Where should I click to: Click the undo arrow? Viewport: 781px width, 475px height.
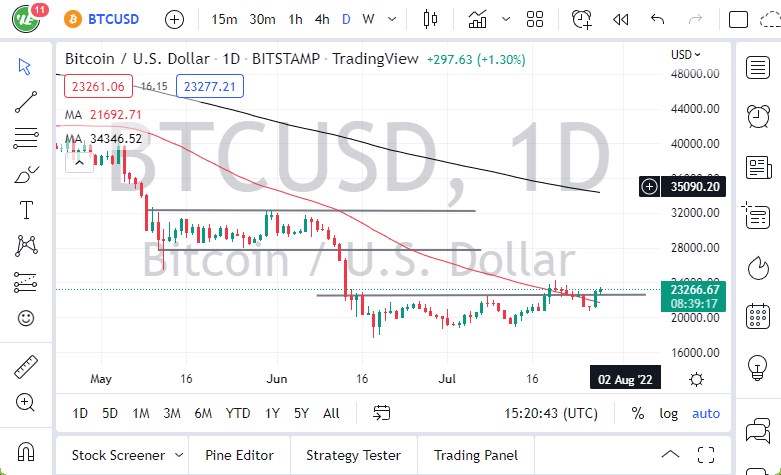[x=657, y=19]
